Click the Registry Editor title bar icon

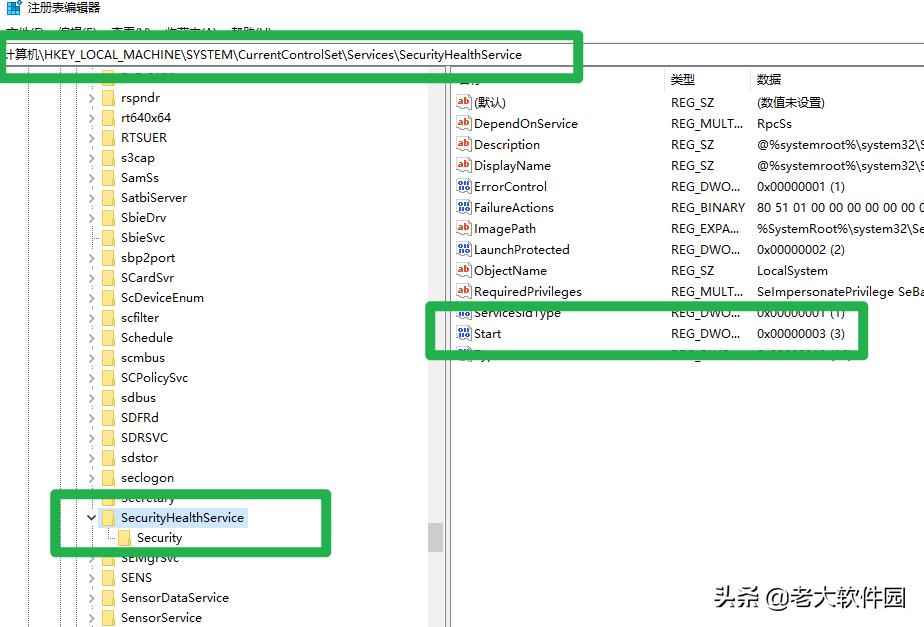pyautogui.click(x=14, y=8)
